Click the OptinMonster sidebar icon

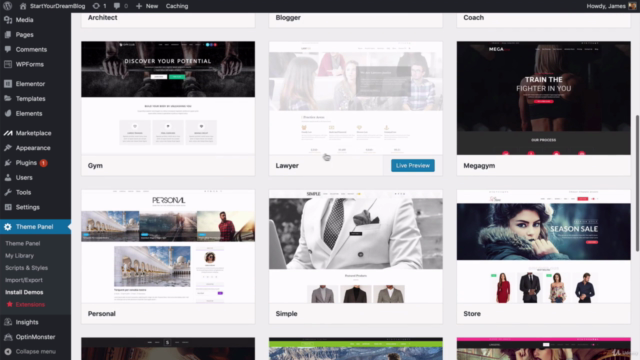pyautogui.click(x=8, y=337)
